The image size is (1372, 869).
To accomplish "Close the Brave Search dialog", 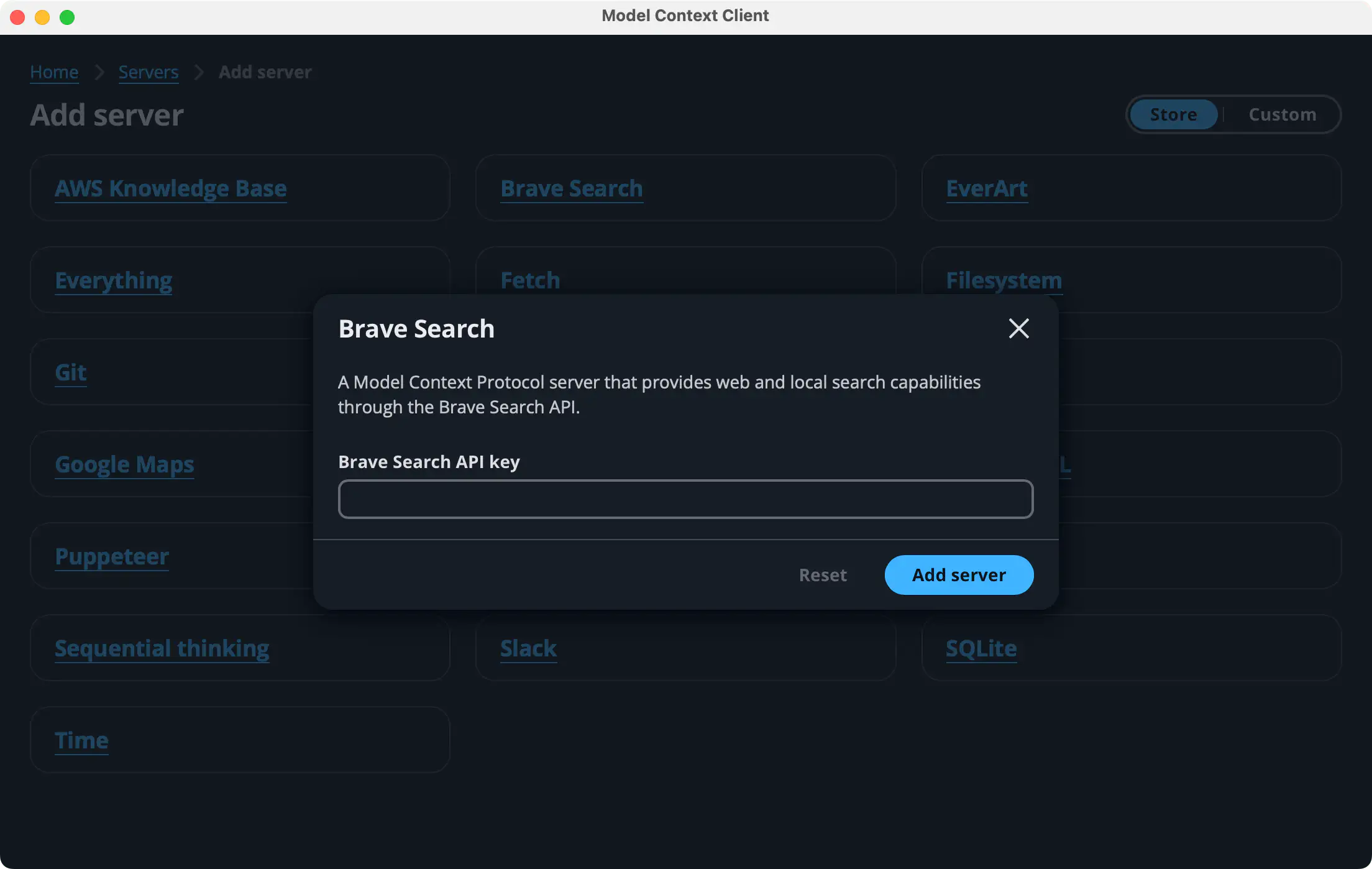I will pos(1018,328).
